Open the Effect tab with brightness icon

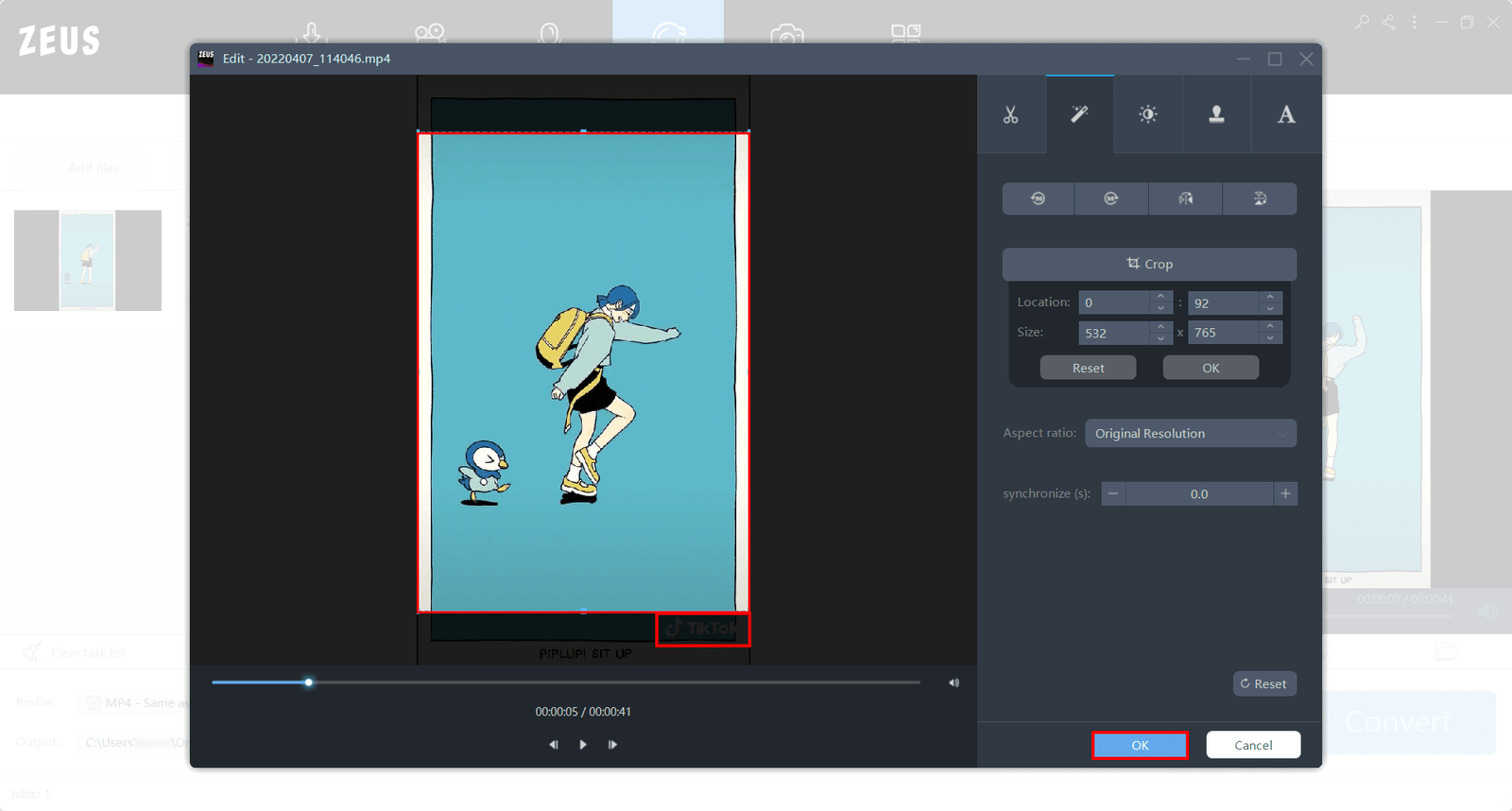1148,114
